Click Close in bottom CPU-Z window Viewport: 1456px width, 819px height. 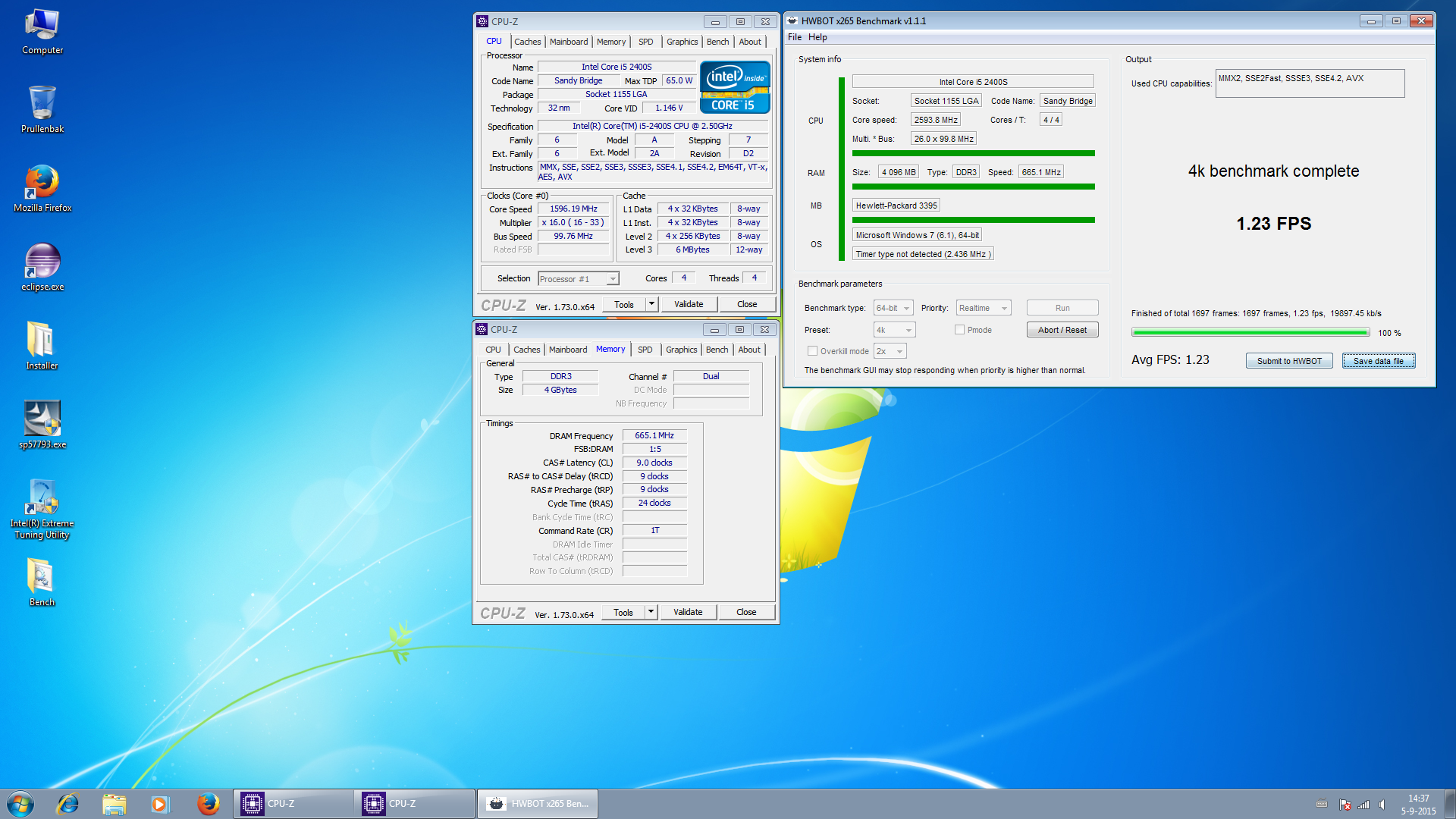coord(746,612)
